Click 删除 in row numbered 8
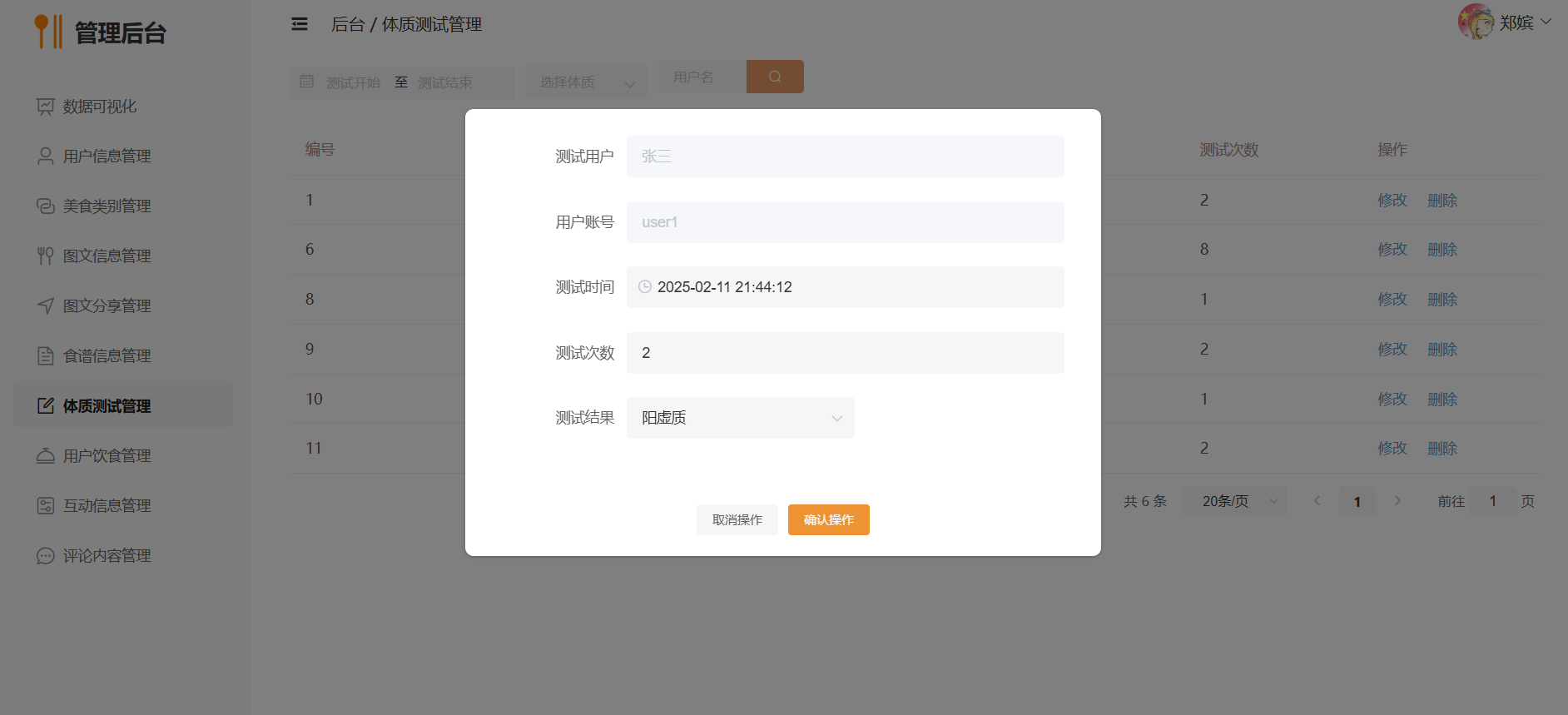The height and width of the screenshot is (715, 1568). coord(1442,300)
